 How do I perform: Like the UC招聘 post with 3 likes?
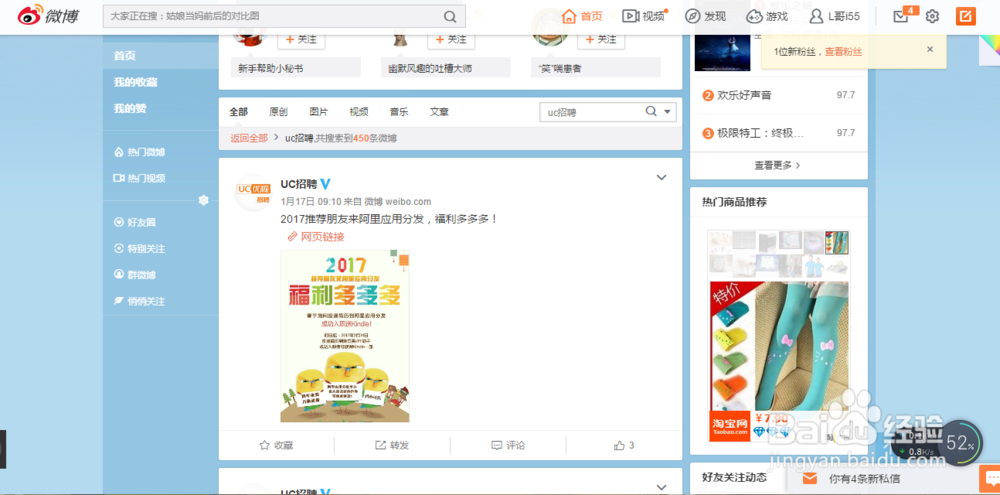[624, 445]
